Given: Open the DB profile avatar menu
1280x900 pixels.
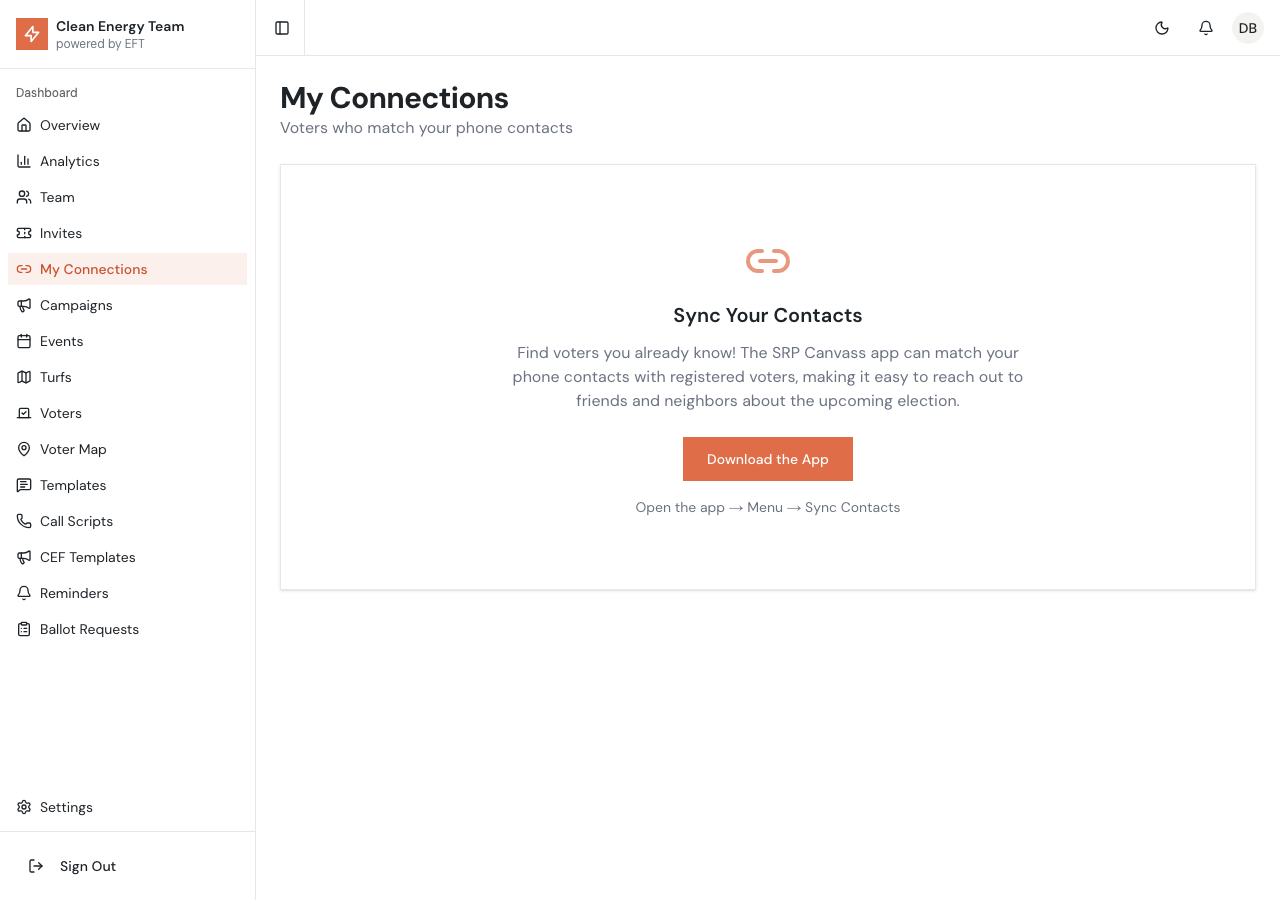Looking at the screenshot, I should pos(1247,27).
